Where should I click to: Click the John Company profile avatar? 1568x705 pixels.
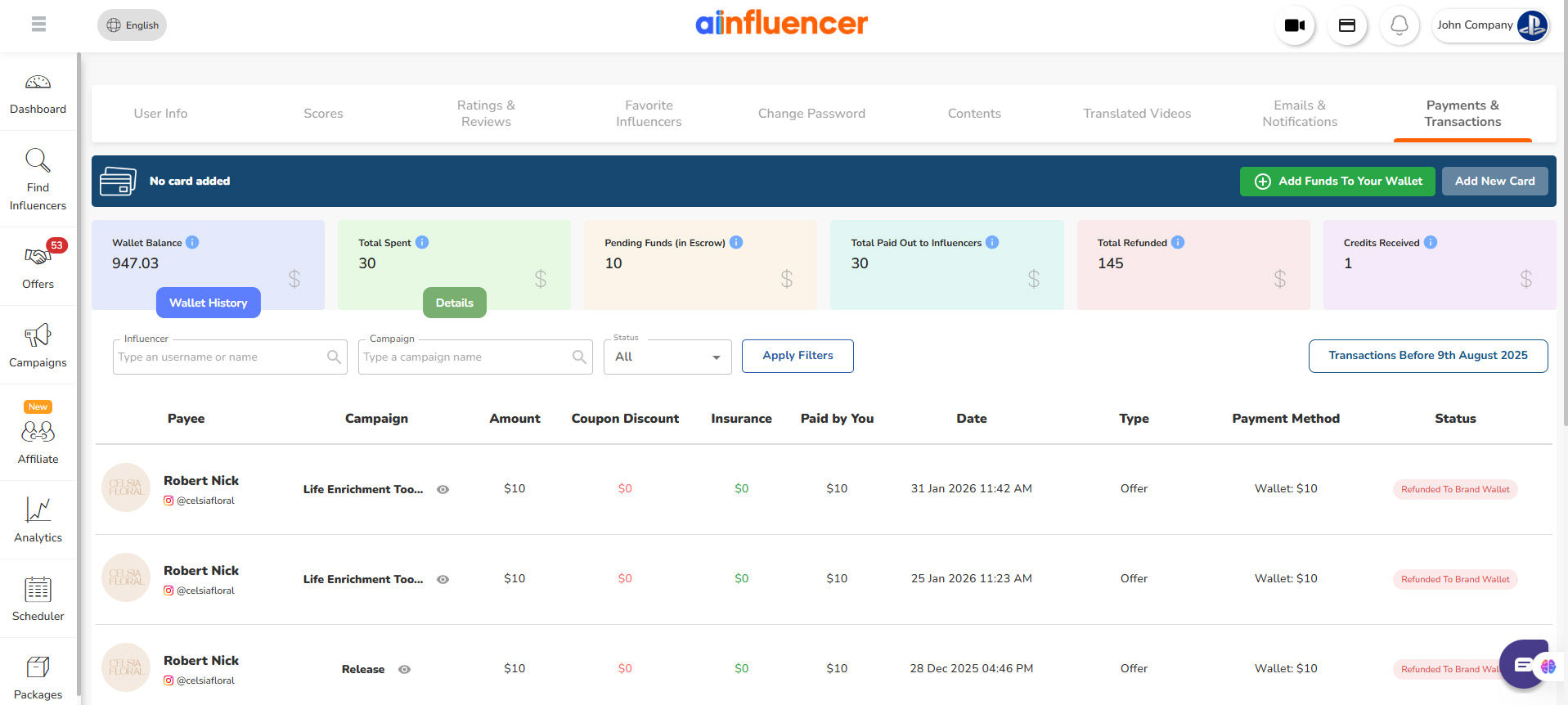coord(1532,25)
